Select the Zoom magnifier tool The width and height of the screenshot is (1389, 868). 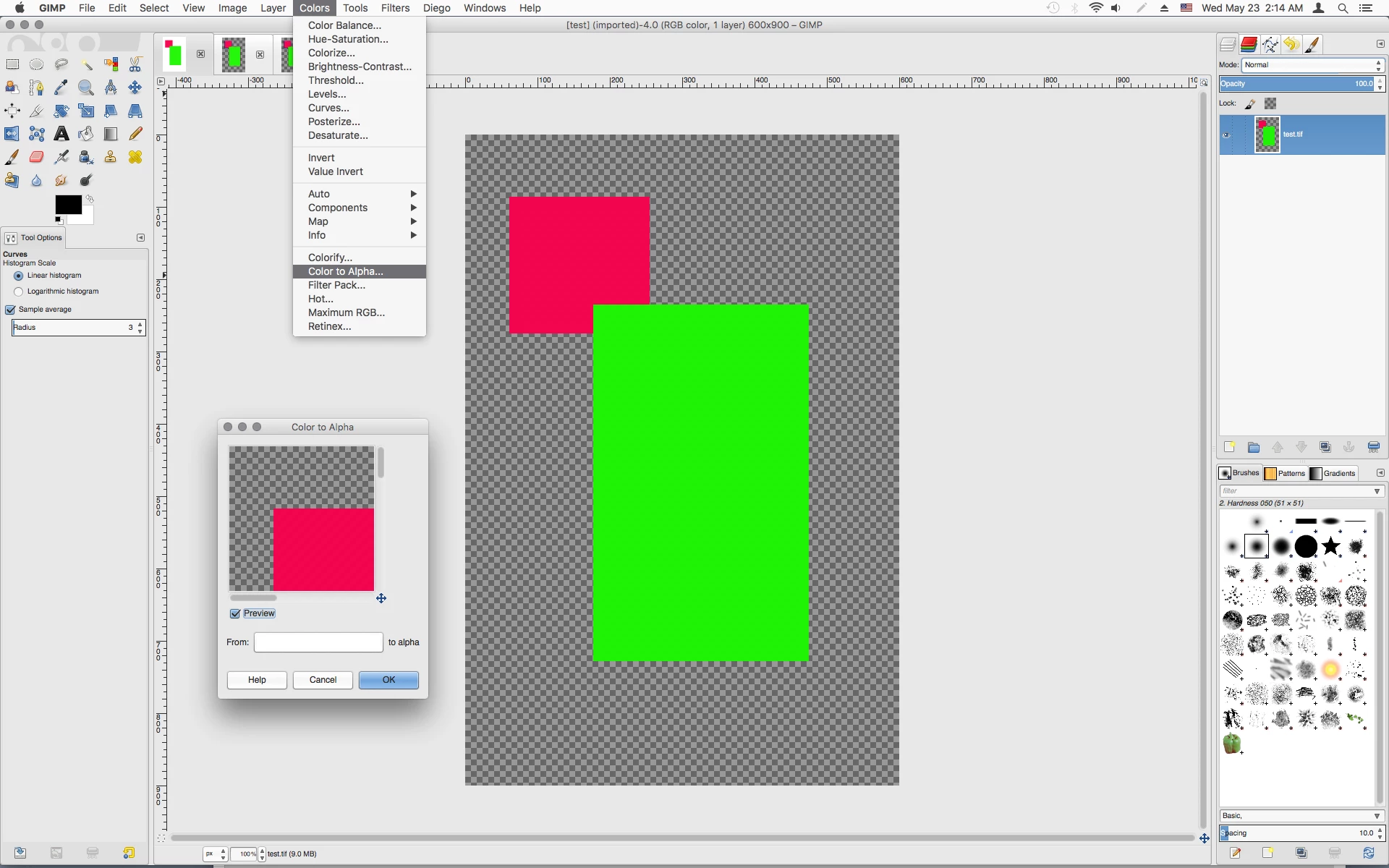[86, 88]
